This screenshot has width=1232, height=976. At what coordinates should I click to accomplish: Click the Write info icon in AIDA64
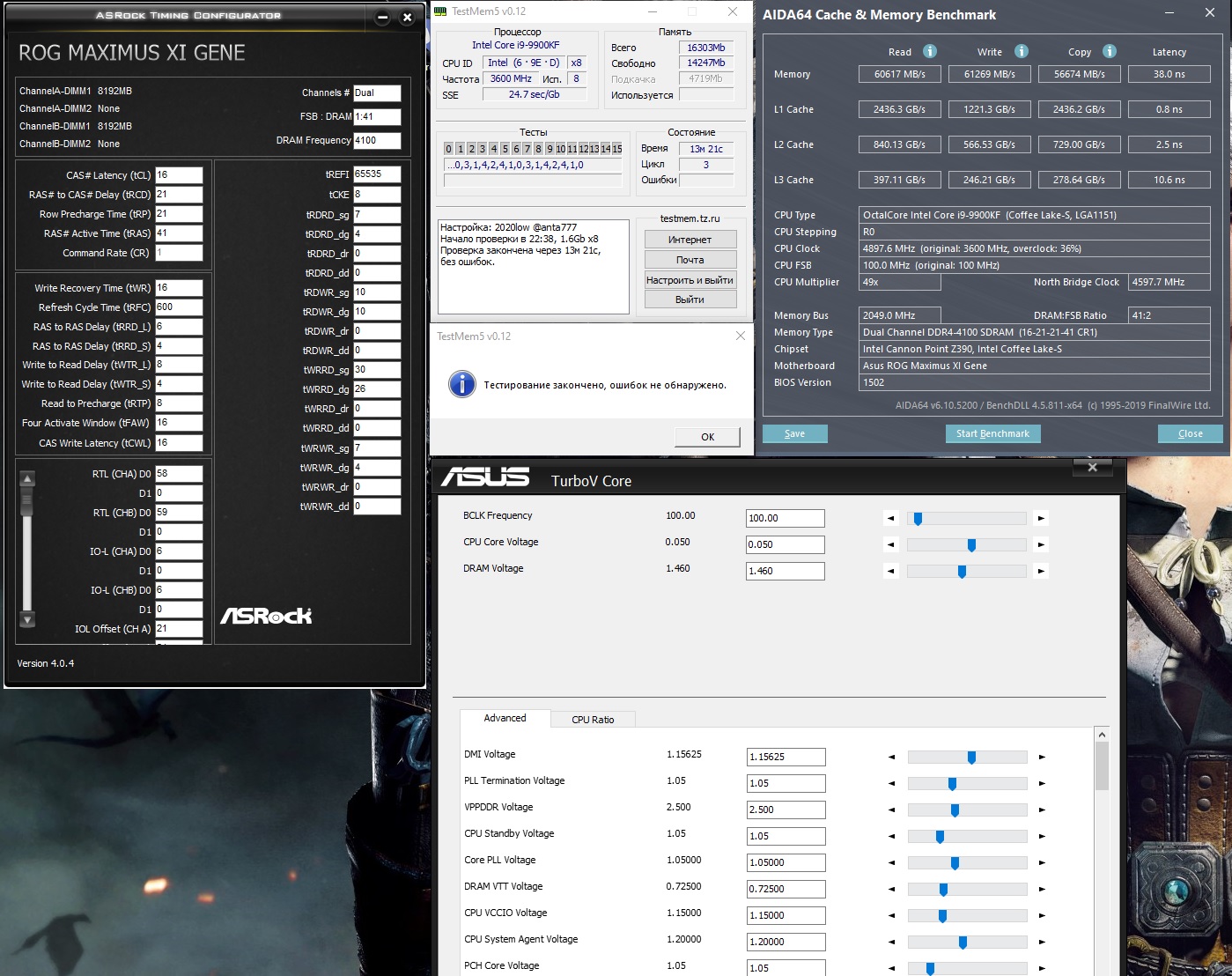pos(1022,51)
